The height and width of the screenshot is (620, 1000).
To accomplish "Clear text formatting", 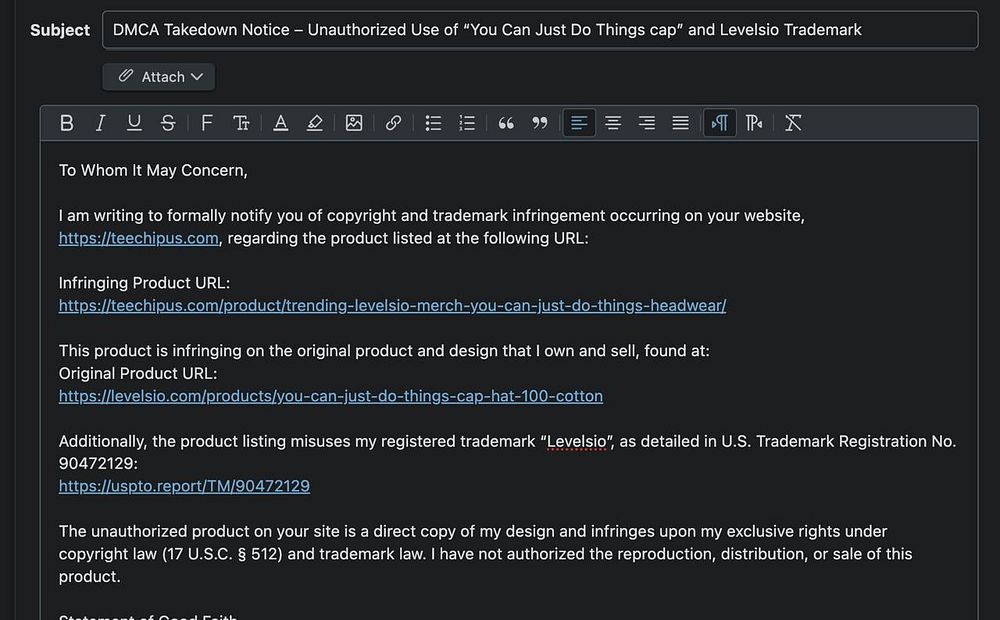I will [793, 123].
